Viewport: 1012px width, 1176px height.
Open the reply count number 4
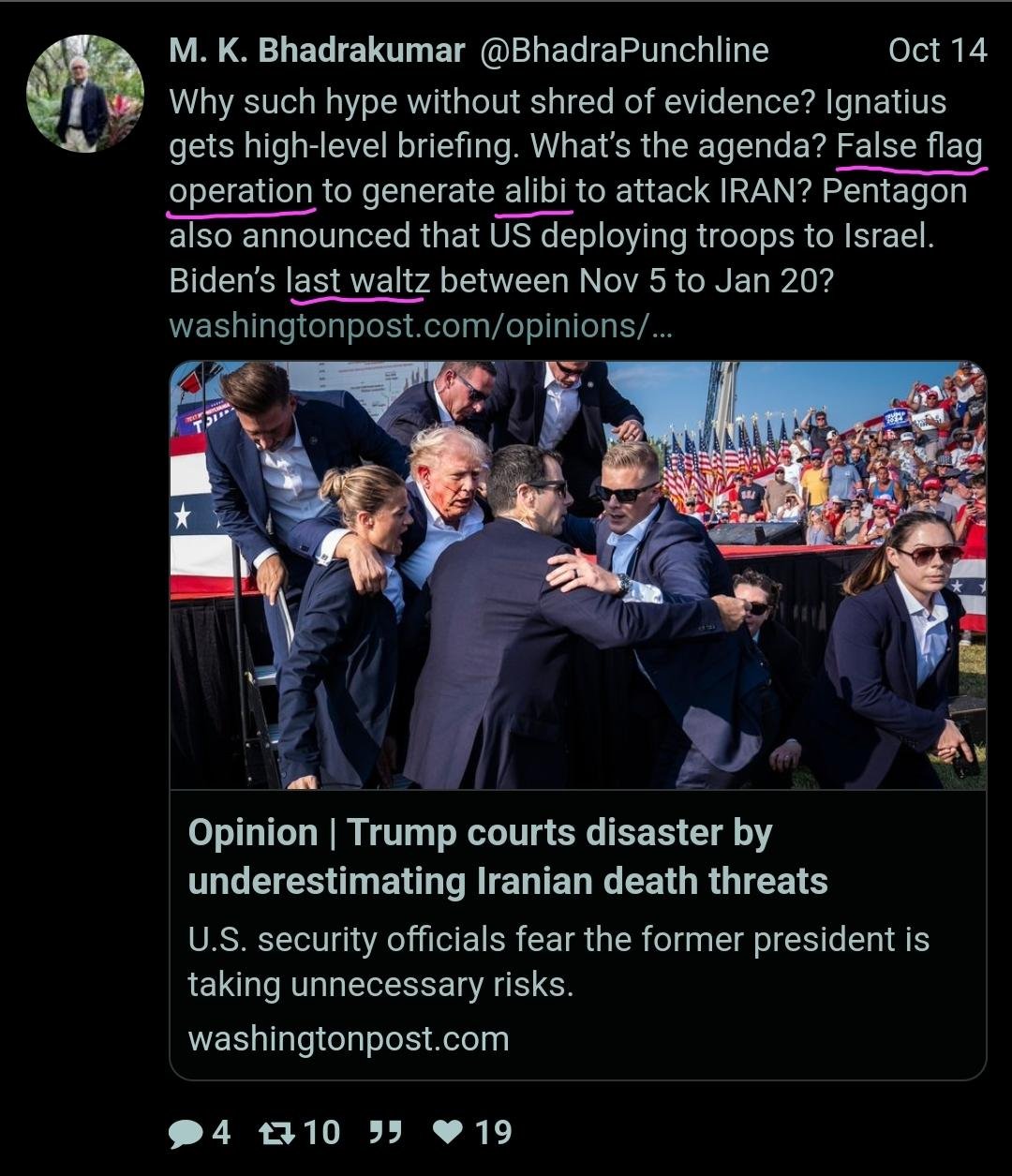pyautogui.click(x=220, y=1133)
